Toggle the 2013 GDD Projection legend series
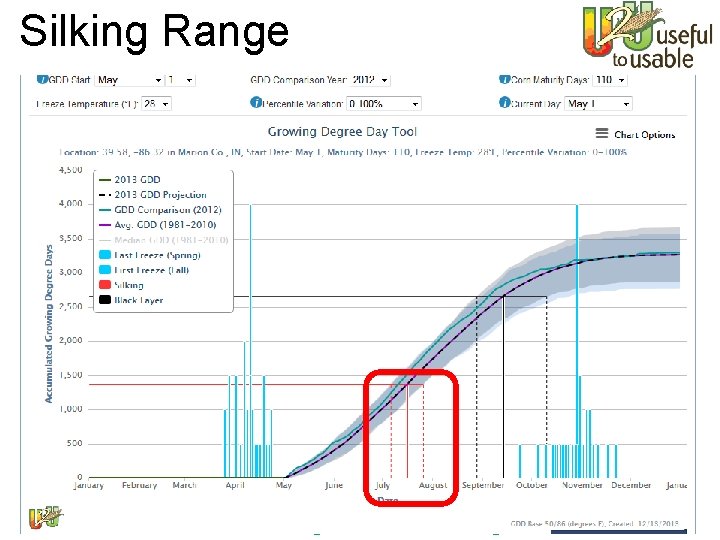720x540 pixels. (x=153, y=195)
